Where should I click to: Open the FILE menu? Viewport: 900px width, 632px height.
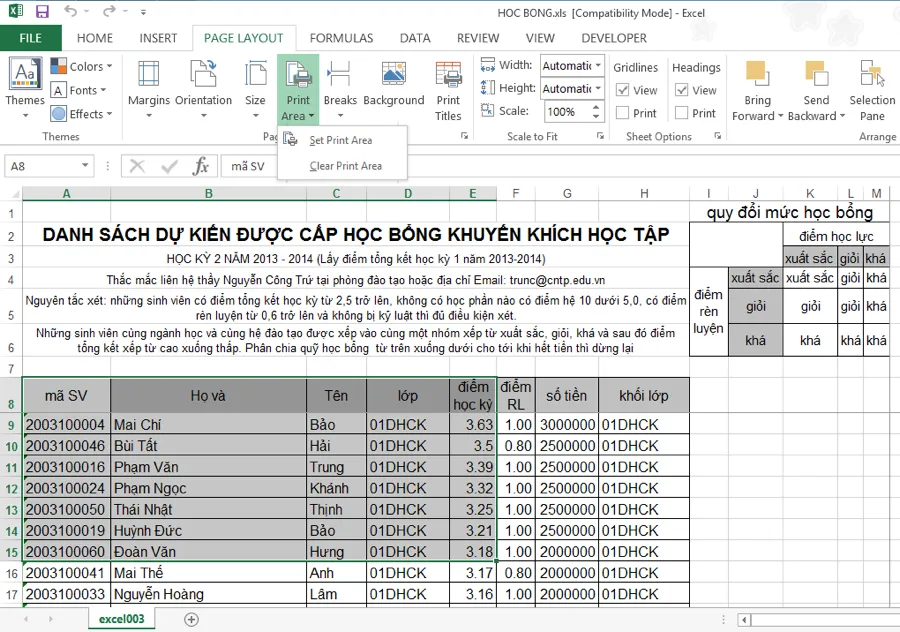coord(31,37)
